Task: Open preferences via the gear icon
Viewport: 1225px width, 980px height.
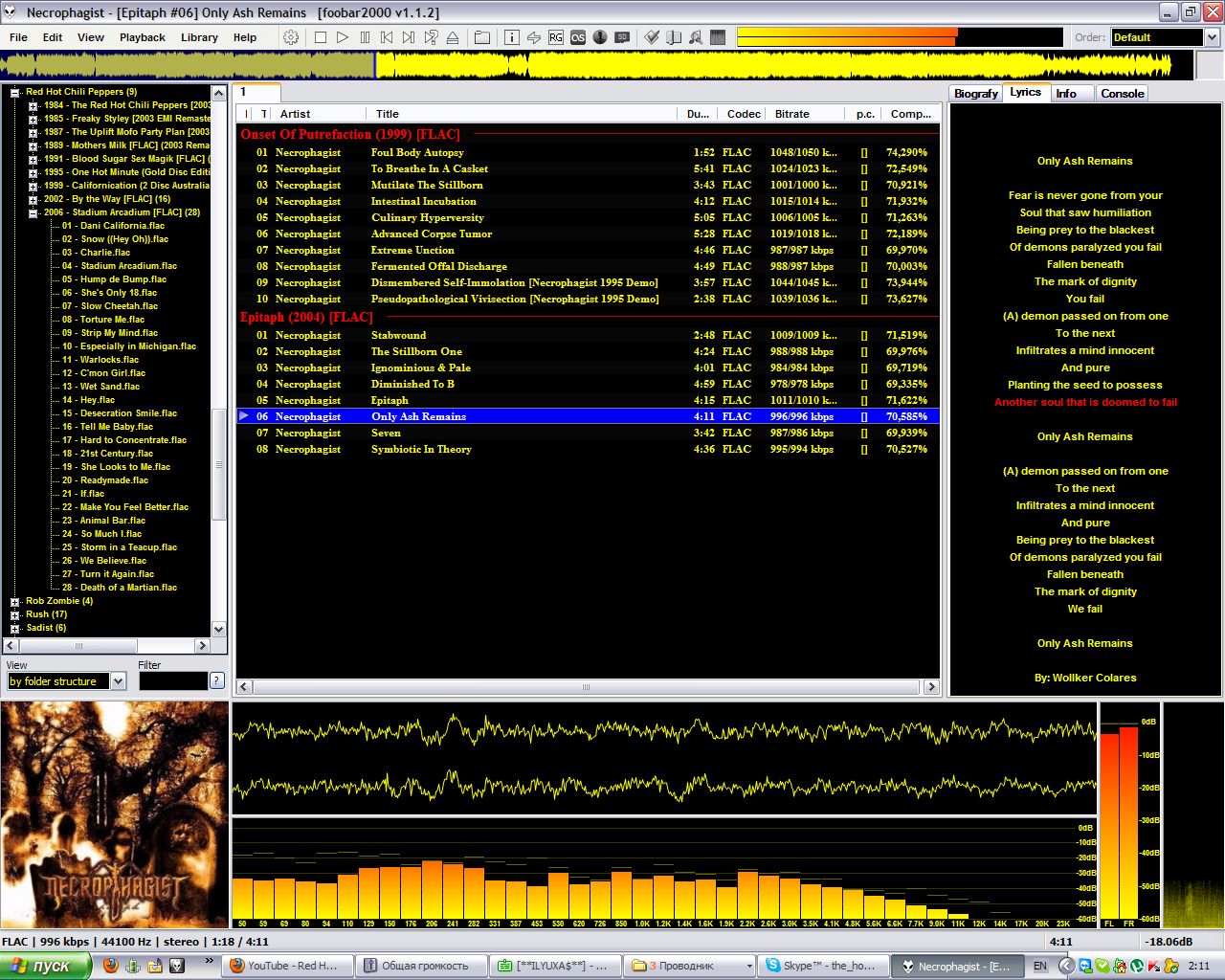Action: [x=291, y=37]
